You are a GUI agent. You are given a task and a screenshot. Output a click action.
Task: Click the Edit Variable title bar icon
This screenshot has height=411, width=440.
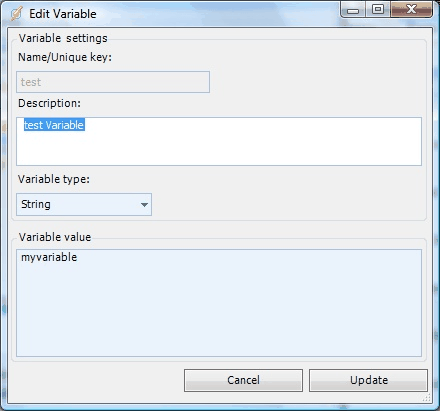tap(16, 14)
